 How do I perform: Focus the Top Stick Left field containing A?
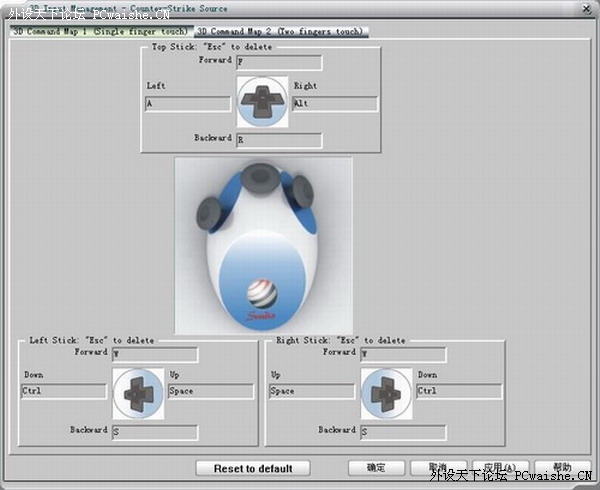click(x=187, y=104)
